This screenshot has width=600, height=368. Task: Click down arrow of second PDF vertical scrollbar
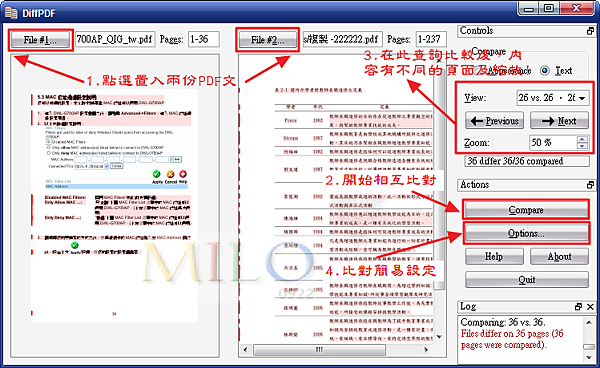click(439, 337)
